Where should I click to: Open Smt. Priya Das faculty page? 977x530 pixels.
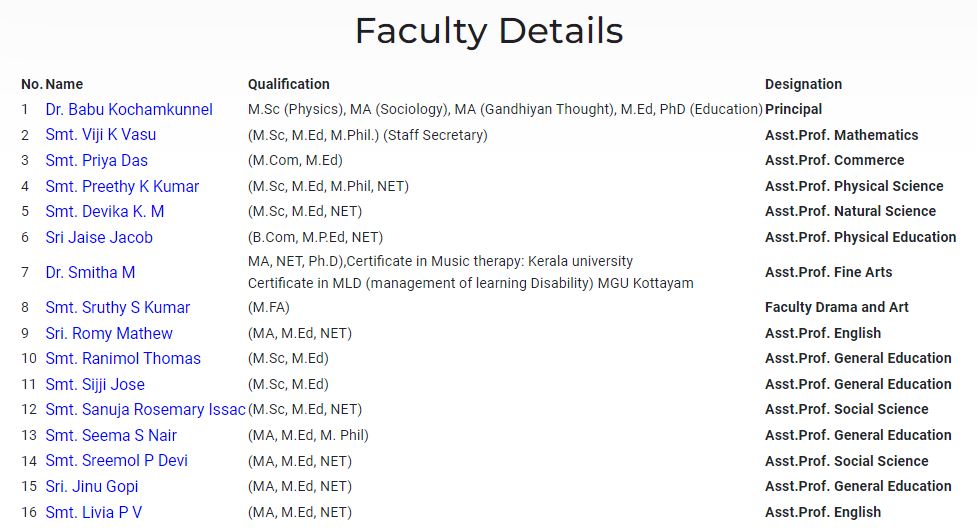pyautogui.click(x=97, y=161)
